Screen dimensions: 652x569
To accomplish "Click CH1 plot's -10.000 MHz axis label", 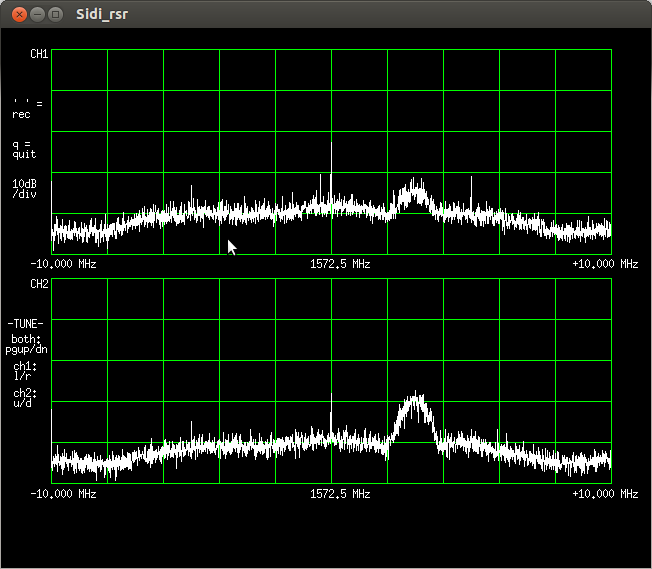I will [64, 264].
